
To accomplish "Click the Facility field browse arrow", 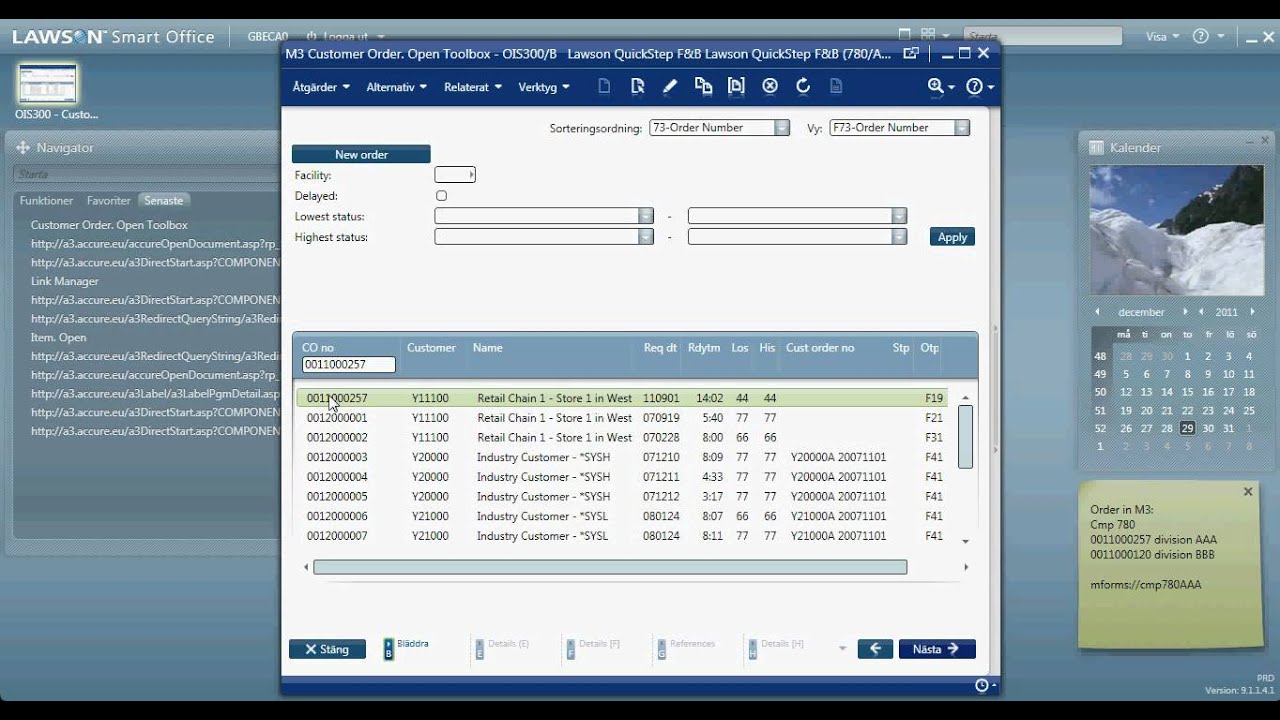I will (472, 175).
